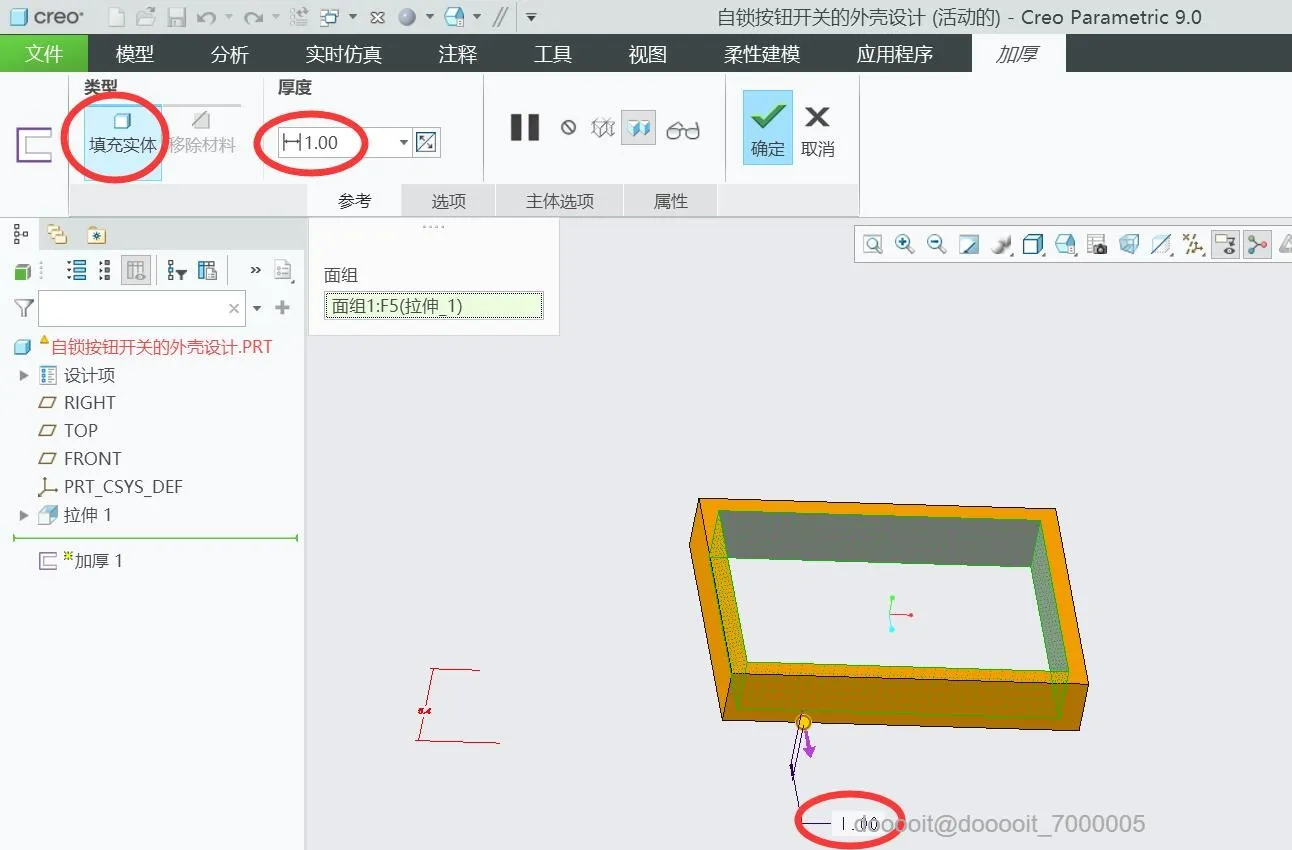
Task: Click the model tree search field
Action: [141, 308]
